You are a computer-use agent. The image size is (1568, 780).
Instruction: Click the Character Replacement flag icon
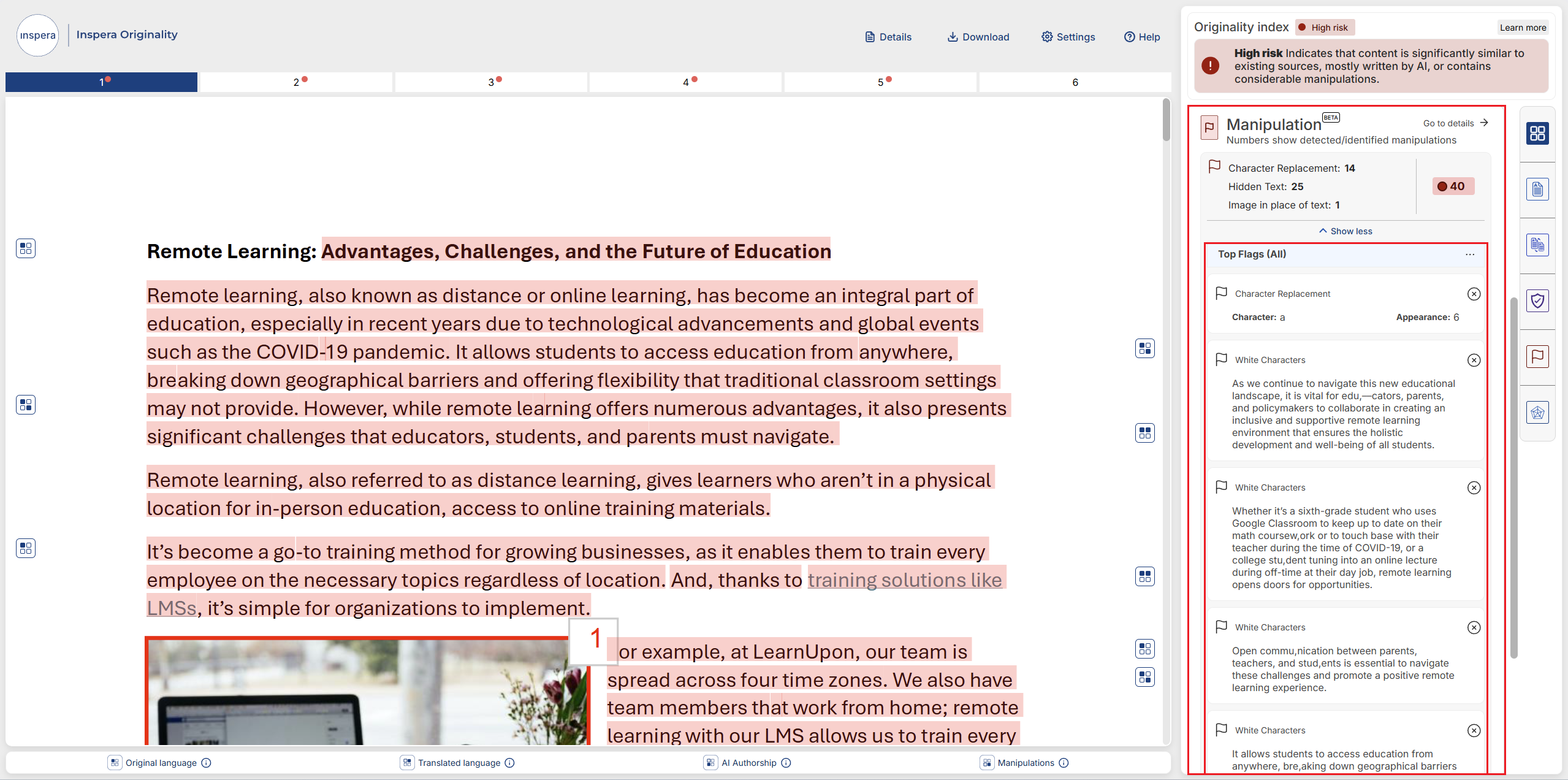1221,293
